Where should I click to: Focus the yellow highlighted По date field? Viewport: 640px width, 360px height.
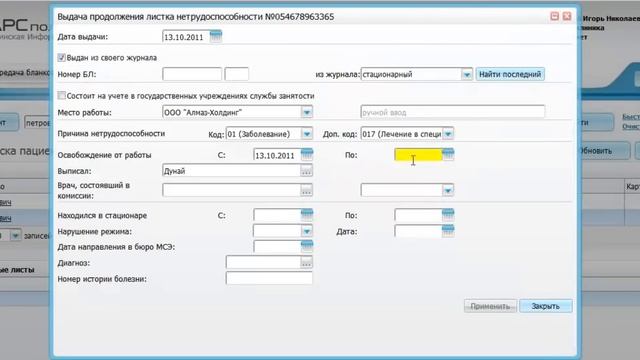(418, 155)
